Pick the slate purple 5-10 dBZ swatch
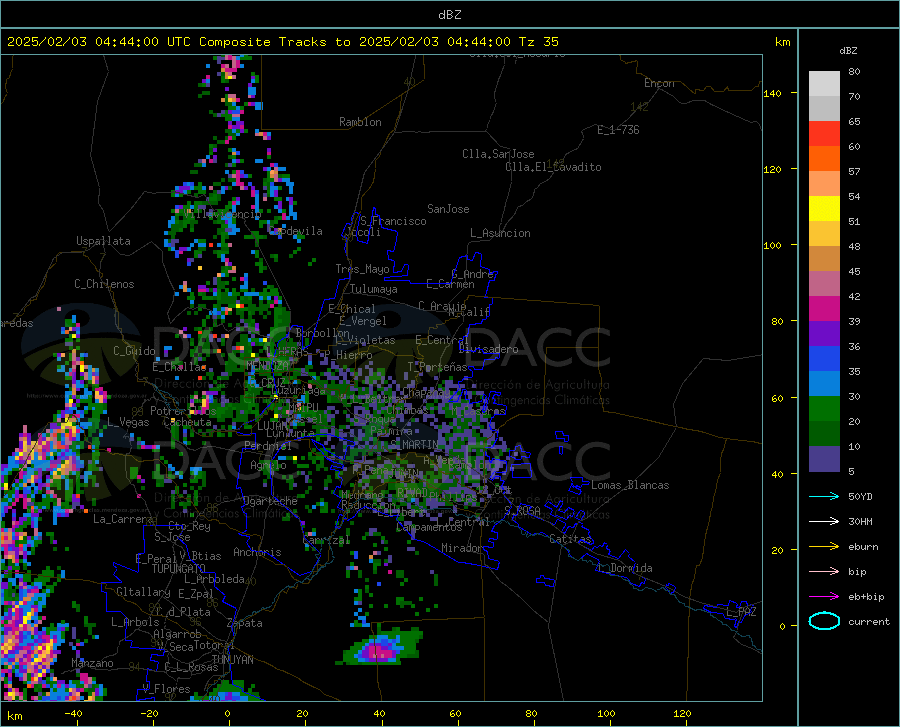Image resolution: width=900 pixels, height=727 pixels. (824, 459)
